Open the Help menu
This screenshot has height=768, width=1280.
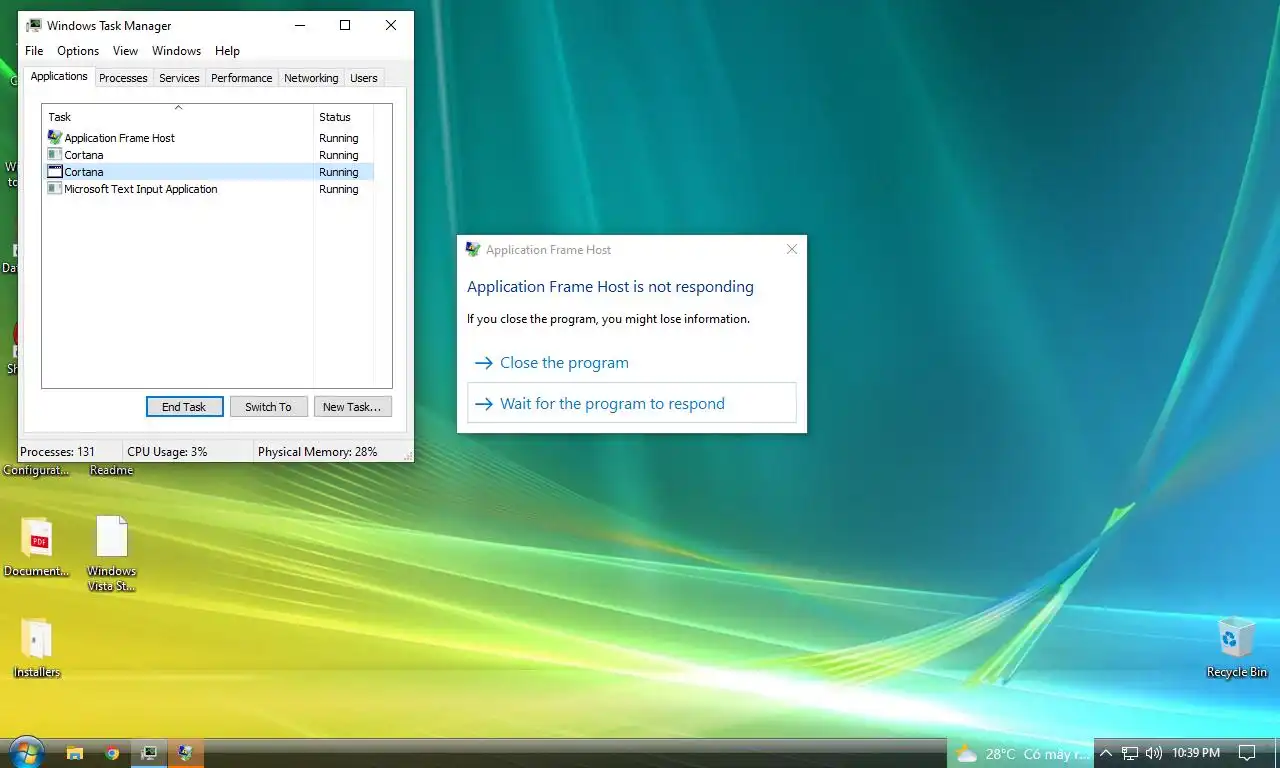[227, 51]
